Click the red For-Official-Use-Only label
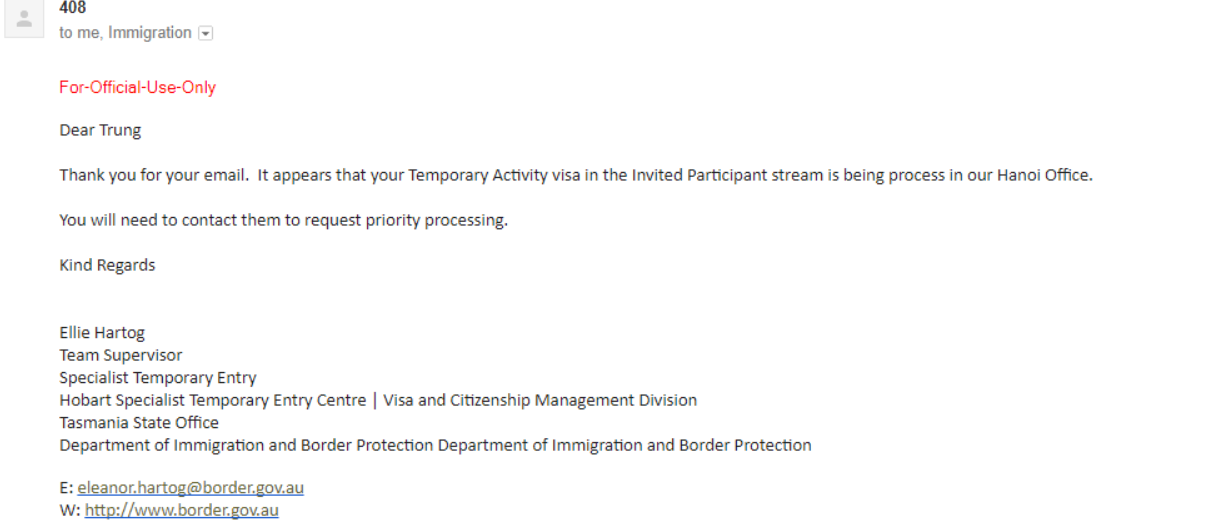The image size is (1216, 530). (x=137, y=87)
